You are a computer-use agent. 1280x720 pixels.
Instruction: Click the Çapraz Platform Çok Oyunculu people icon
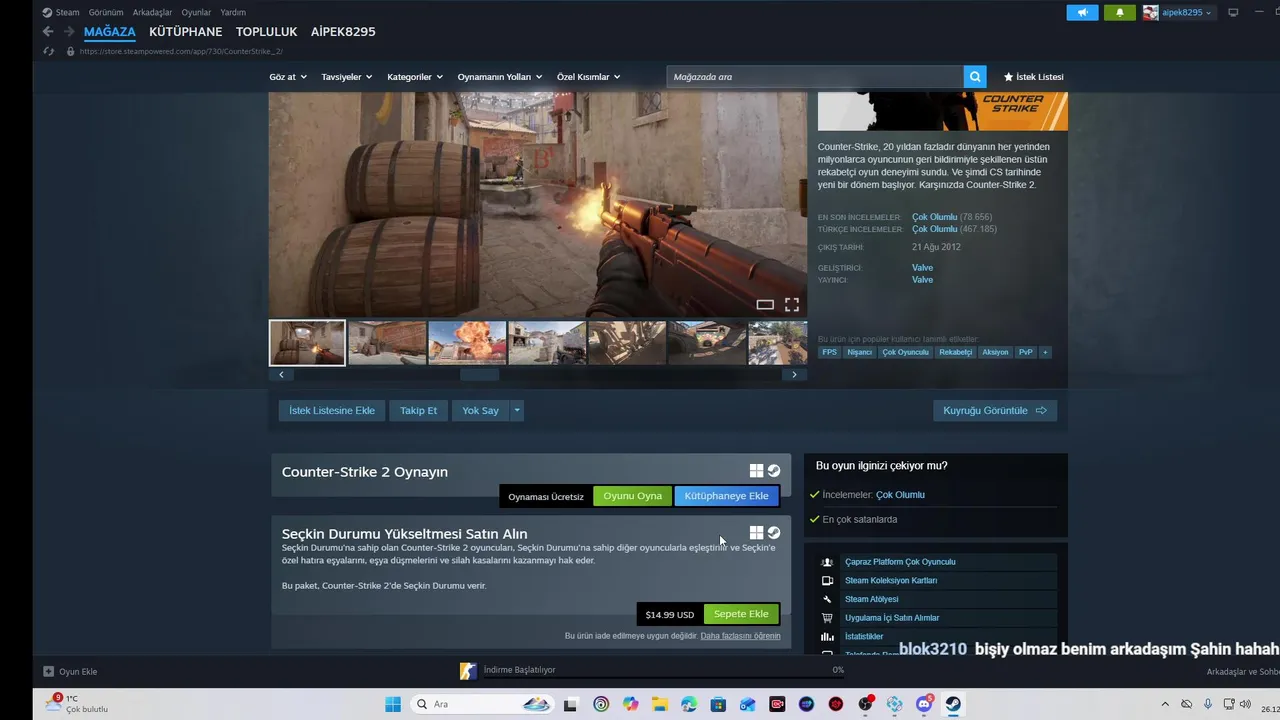click(x=827, y=562)
